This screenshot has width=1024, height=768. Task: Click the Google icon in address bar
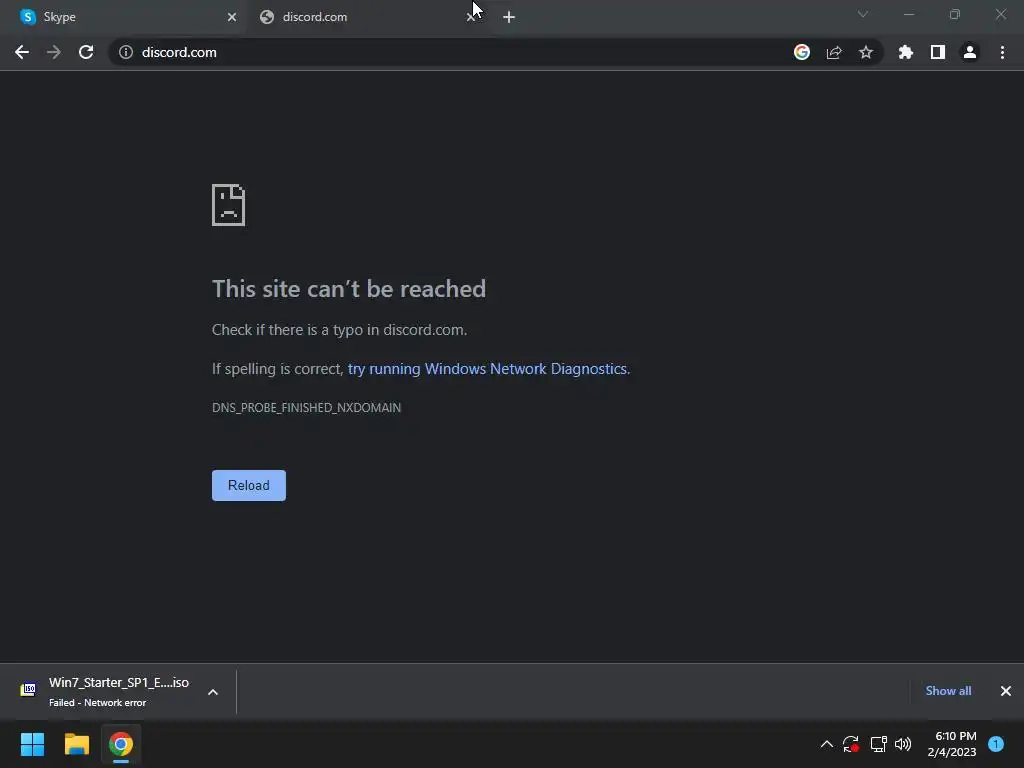pos(802,52)
